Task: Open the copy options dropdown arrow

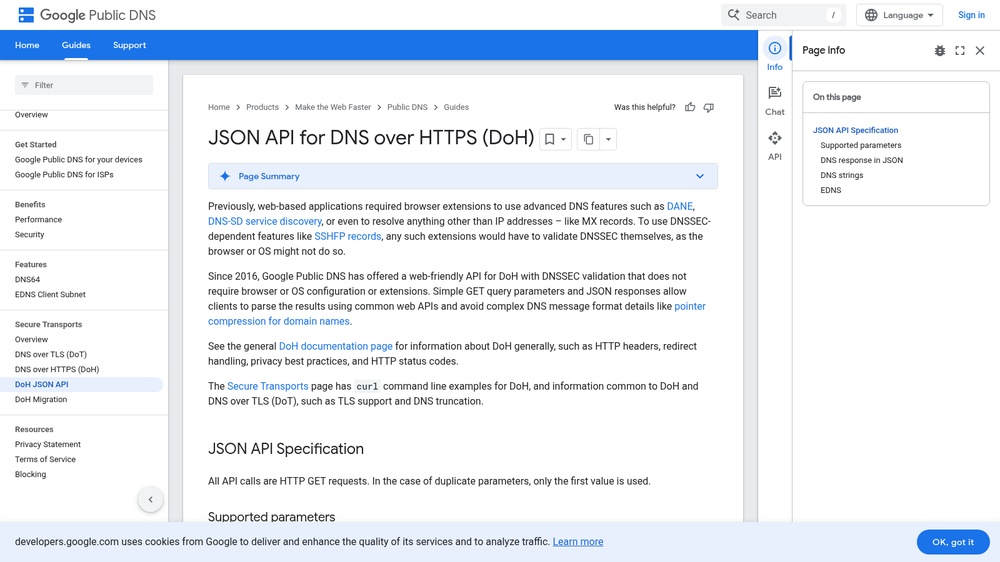Action: (x=608, y=139)
